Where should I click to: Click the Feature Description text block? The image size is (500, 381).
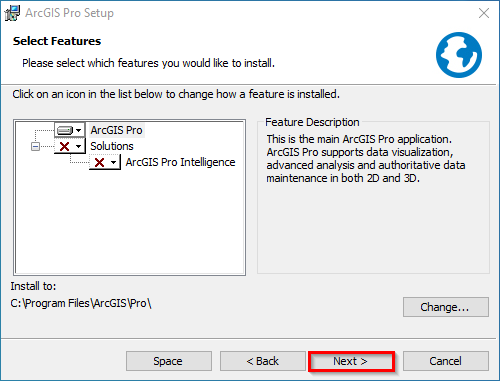[366, 159]
